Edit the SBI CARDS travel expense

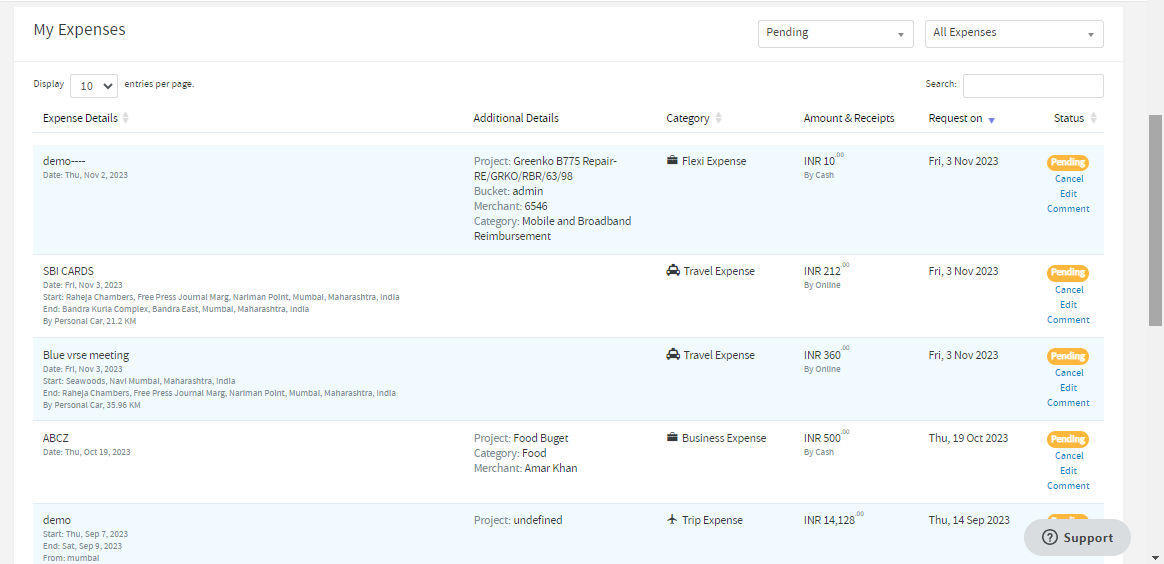(x=1069, y=305)
